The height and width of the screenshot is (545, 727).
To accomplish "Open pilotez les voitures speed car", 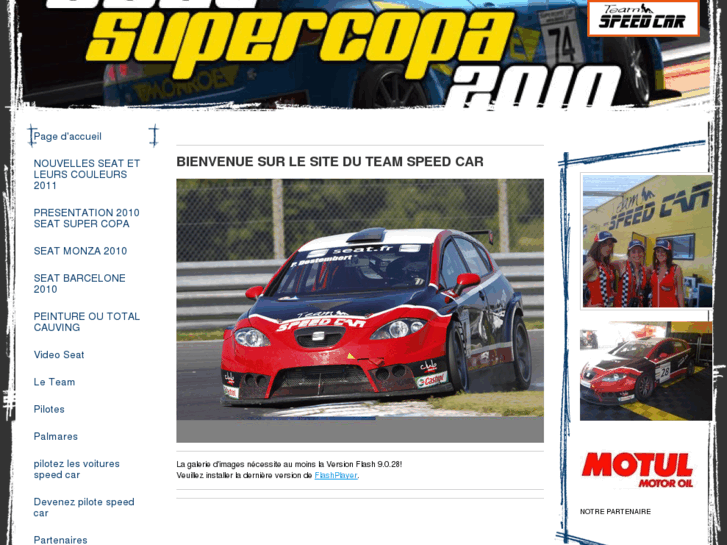I will point(77,469).
